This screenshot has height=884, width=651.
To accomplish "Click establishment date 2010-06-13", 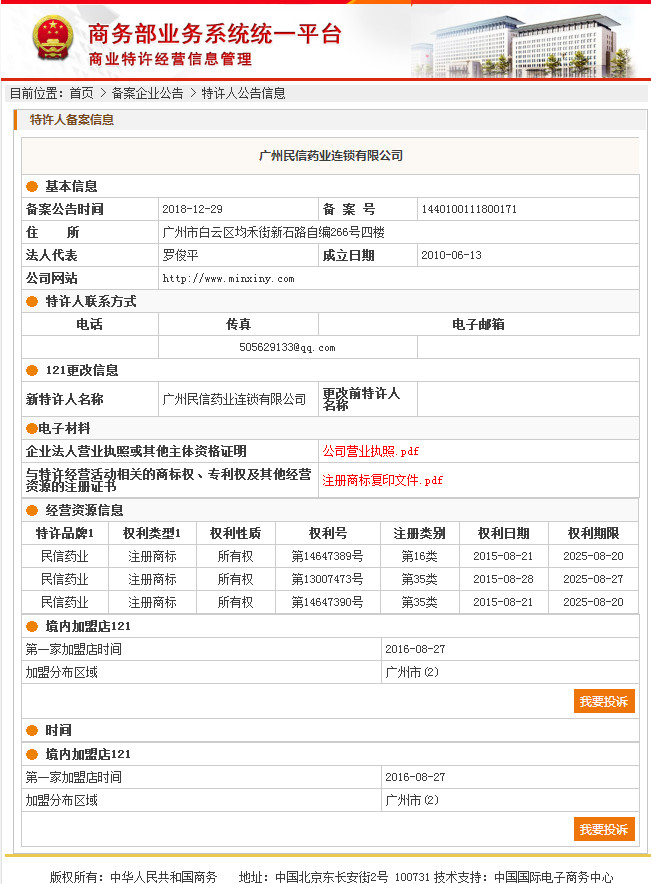I will (451, 255).
